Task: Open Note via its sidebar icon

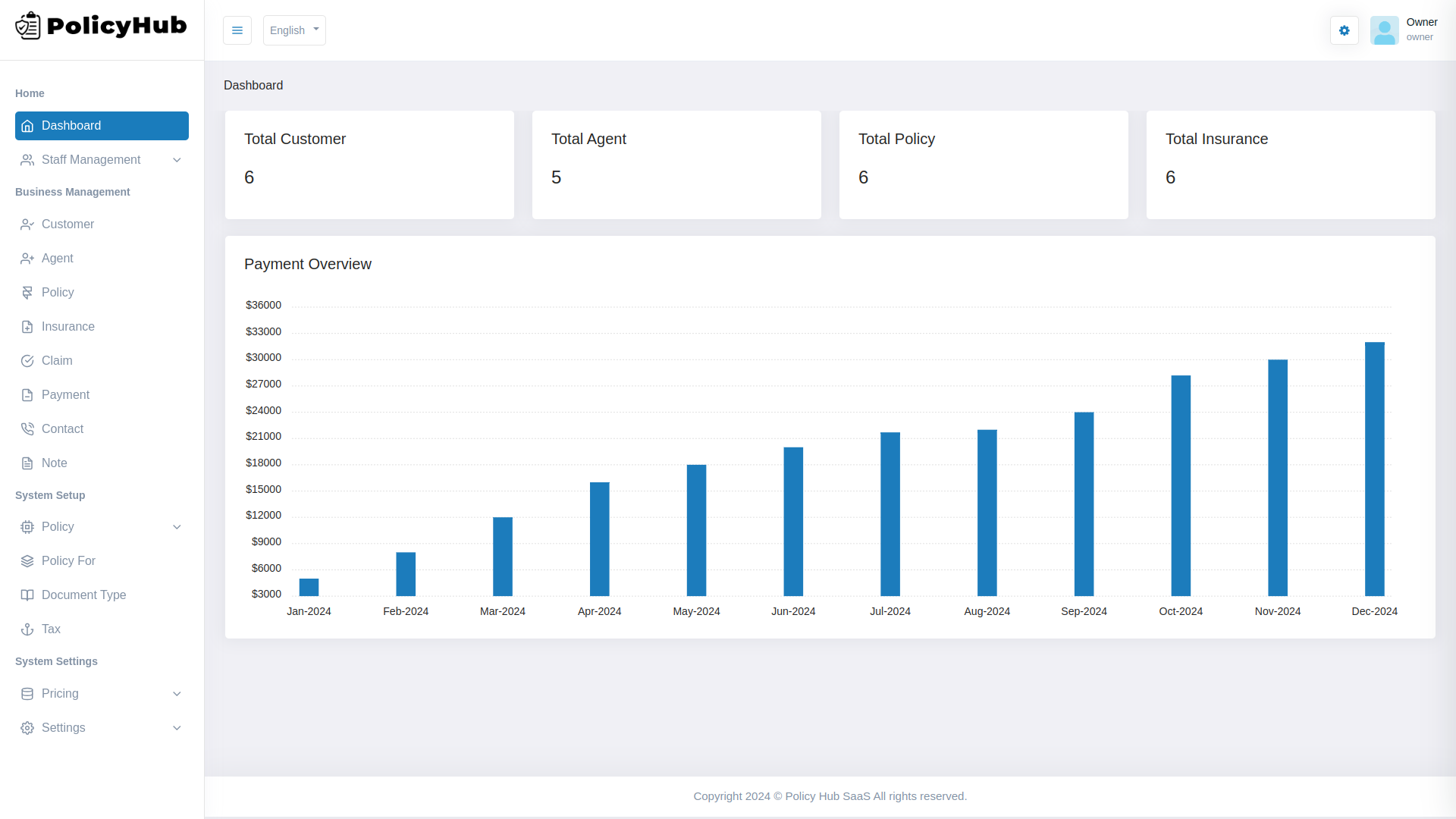Action: pyautogui.click(x=27, y=463)
